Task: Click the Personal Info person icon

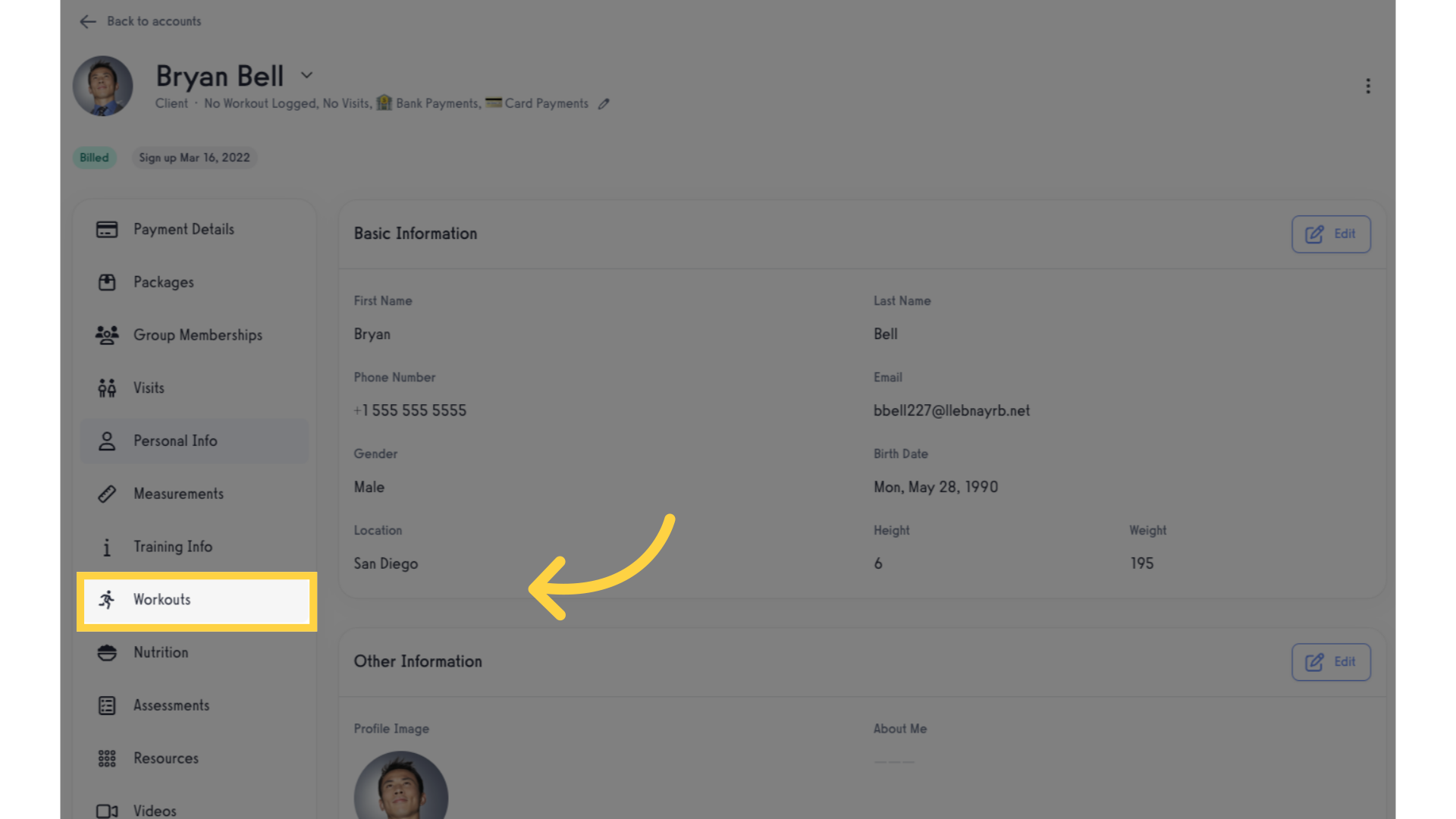Action: 107,441
